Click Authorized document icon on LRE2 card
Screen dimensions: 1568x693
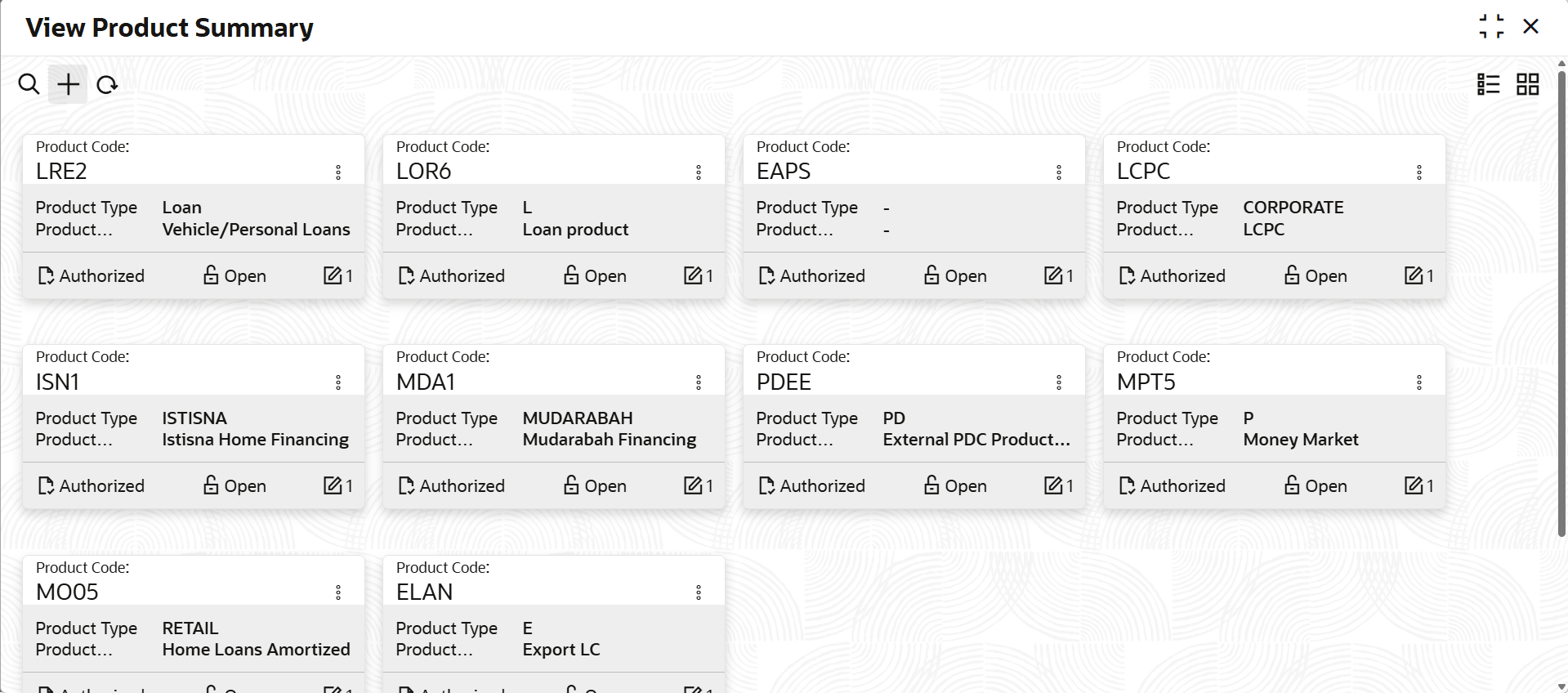pyautogui.click(x=46, y=276)
